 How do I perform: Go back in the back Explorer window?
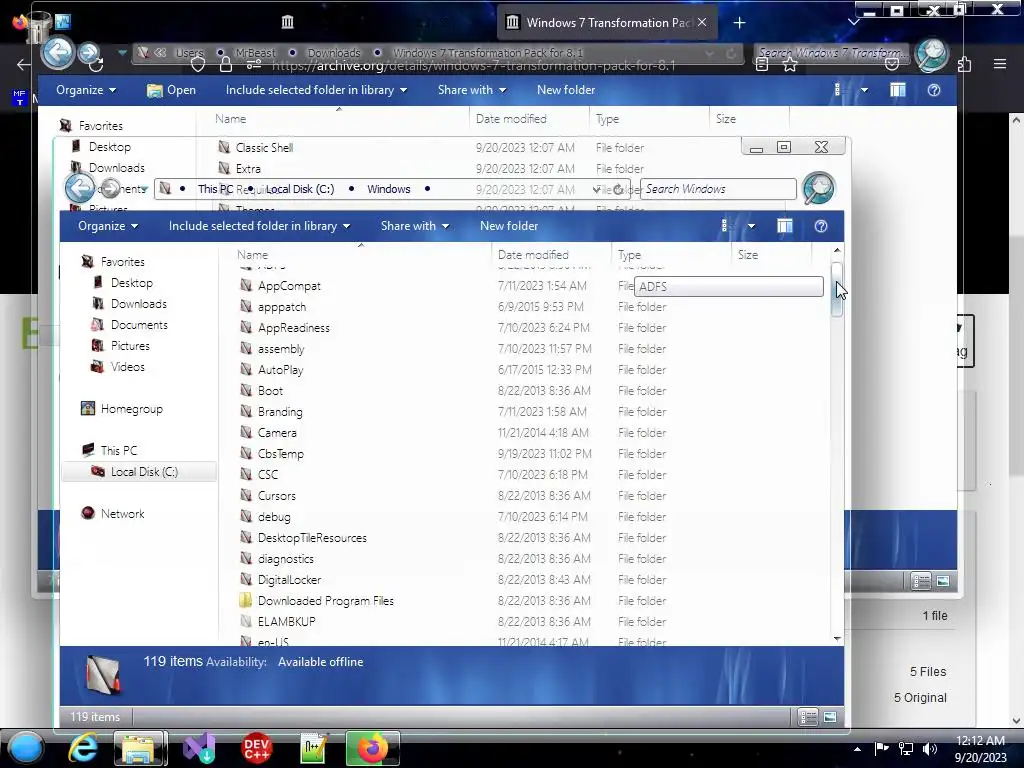tap(58, 52)
